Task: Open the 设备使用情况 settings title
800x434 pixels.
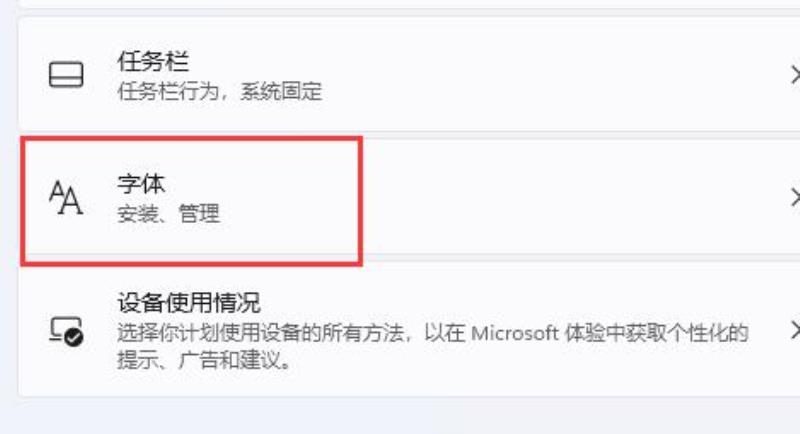Action: pyautogui.click(x=189, y=302)
